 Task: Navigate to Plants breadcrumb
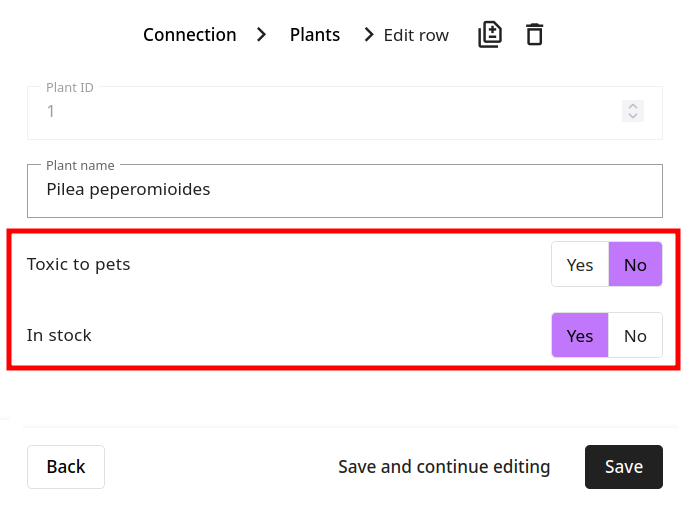coord(315,35)
